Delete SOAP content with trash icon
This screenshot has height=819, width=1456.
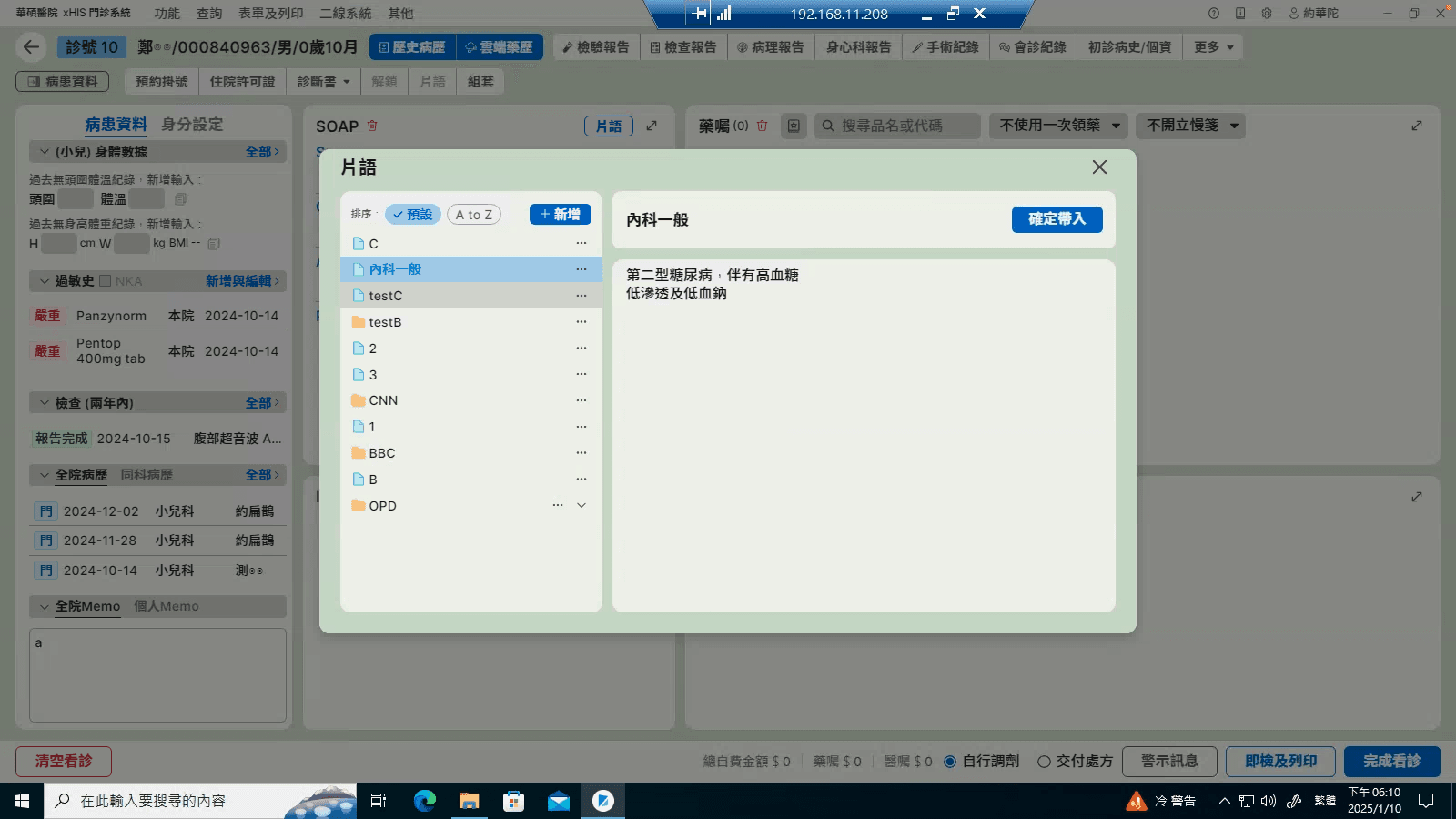click(x=372, y=126)
